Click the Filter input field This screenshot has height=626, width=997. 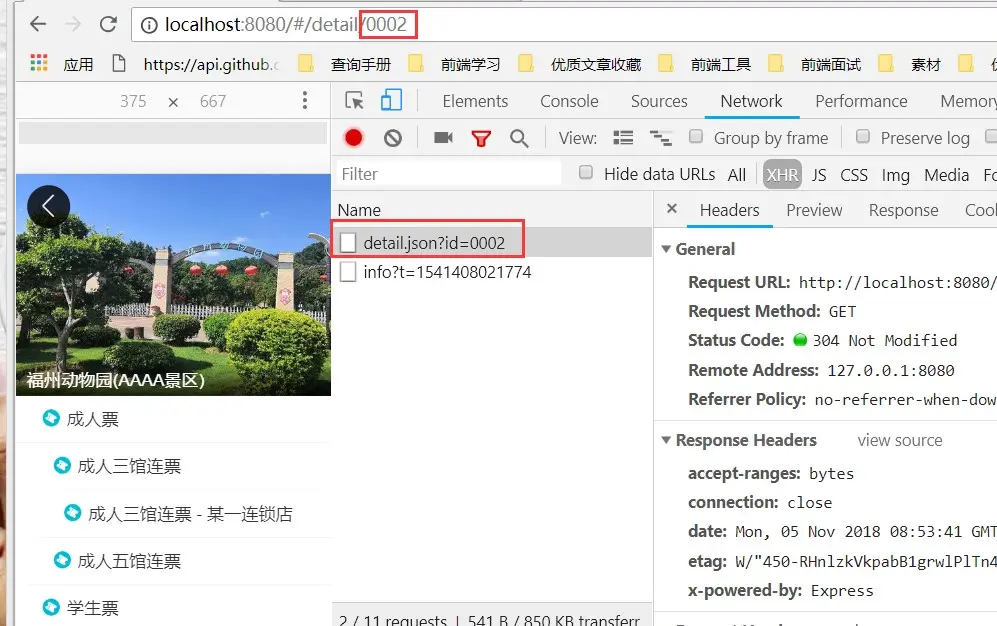pos(449,174)
